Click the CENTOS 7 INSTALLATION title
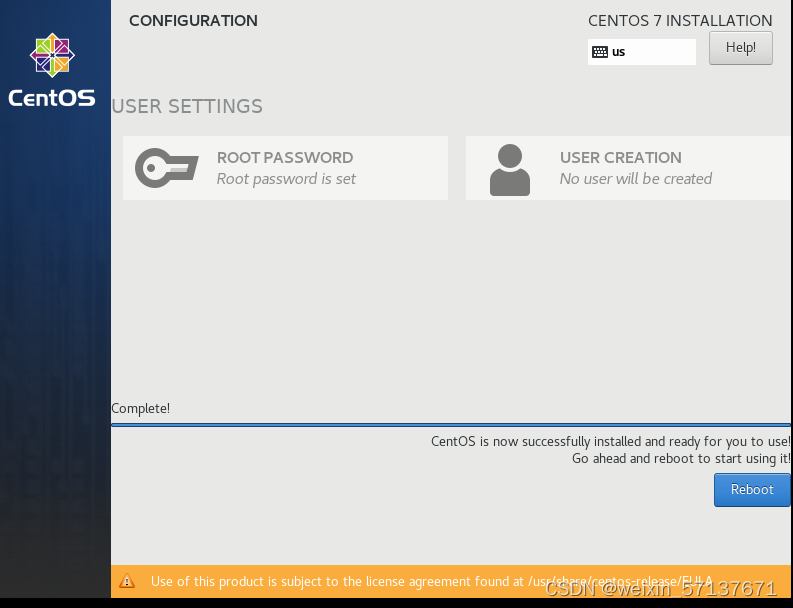 coord(680,21)
